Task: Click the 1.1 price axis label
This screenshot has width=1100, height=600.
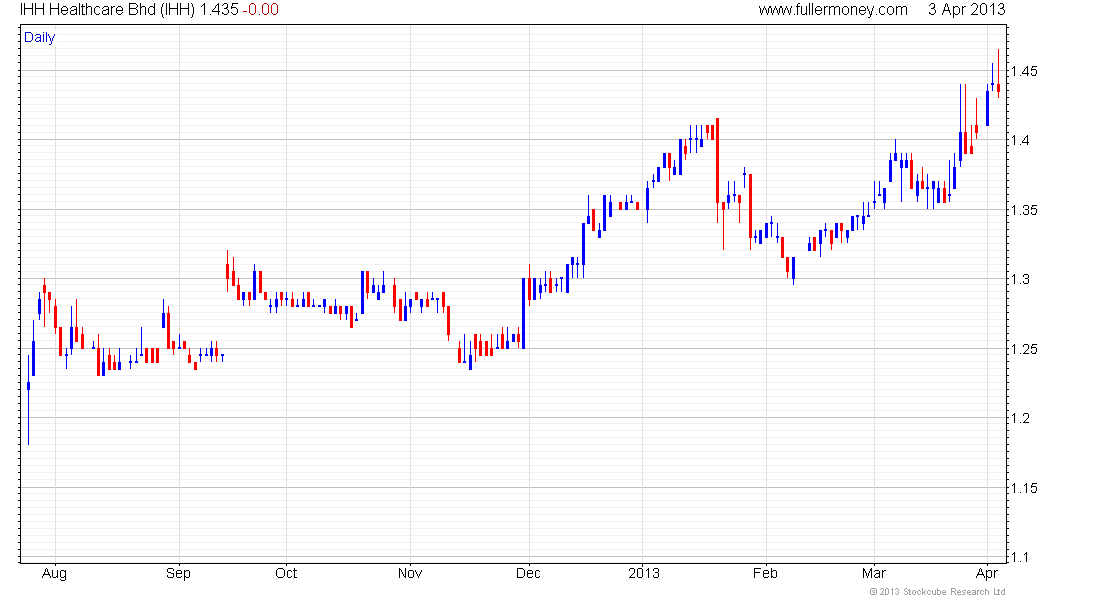Action: [x=1020, y=557]
